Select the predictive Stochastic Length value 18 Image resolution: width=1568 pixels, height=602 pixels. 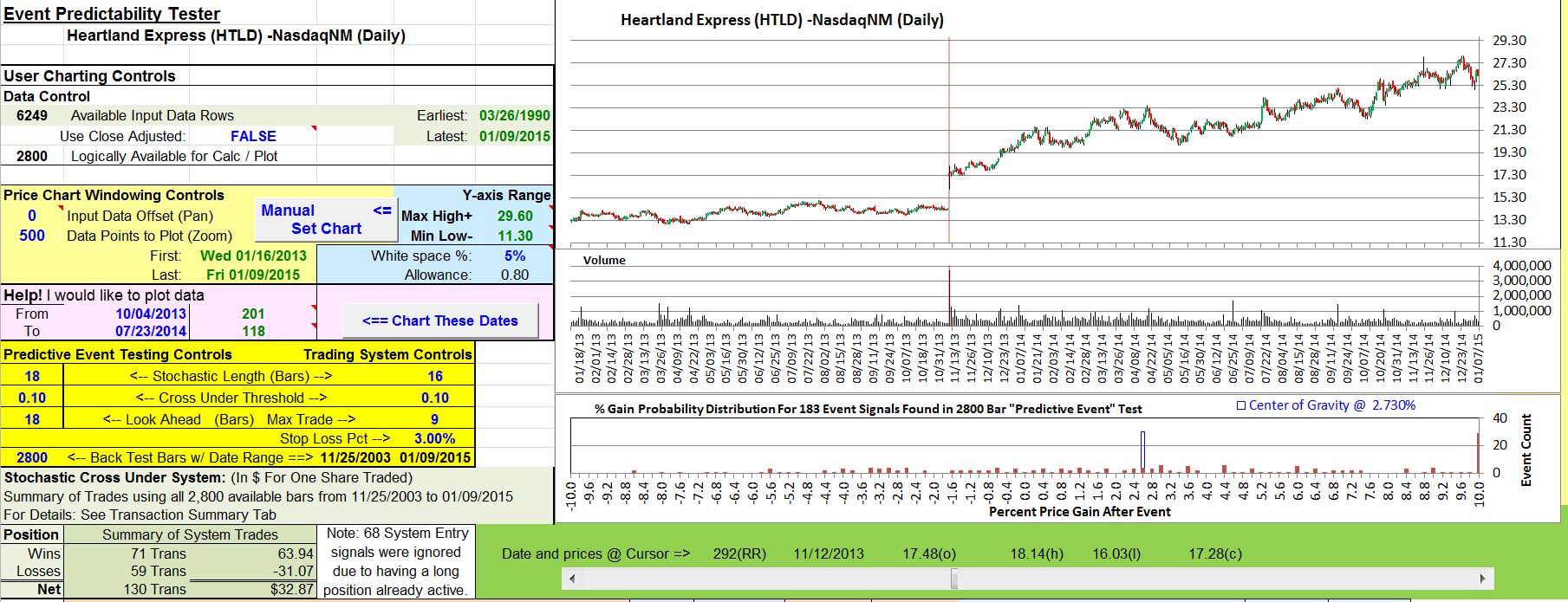(x=32, y=376)
